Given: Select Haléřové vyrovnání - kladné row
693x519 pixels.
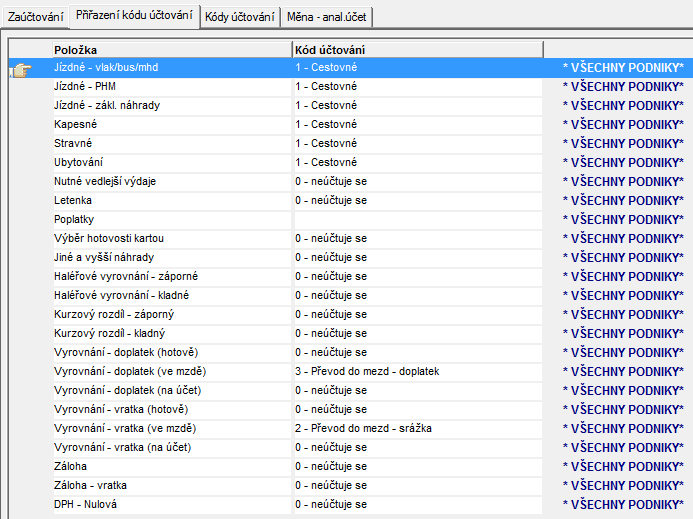Looking at the screenshot, I should point(171,296).
